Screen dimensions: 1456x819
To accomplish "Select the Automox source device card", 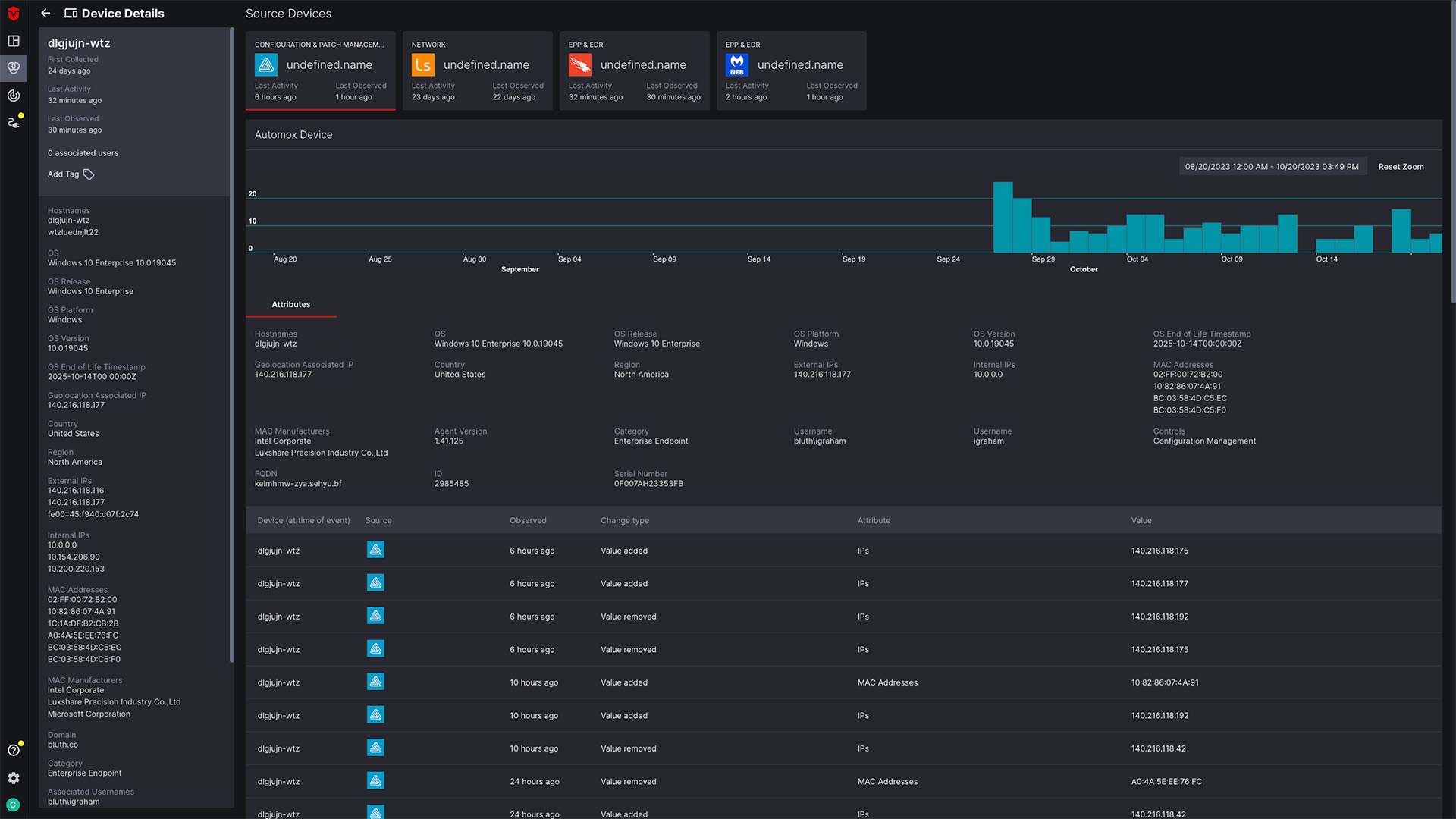I will coord(320,71).
